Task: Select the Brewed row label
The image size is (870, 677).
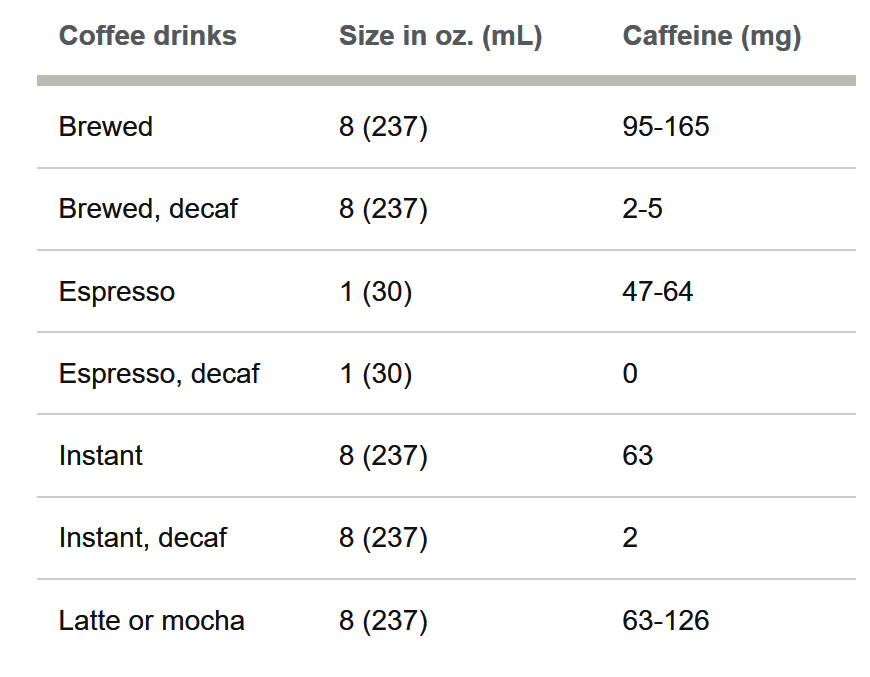Action: 105,127
